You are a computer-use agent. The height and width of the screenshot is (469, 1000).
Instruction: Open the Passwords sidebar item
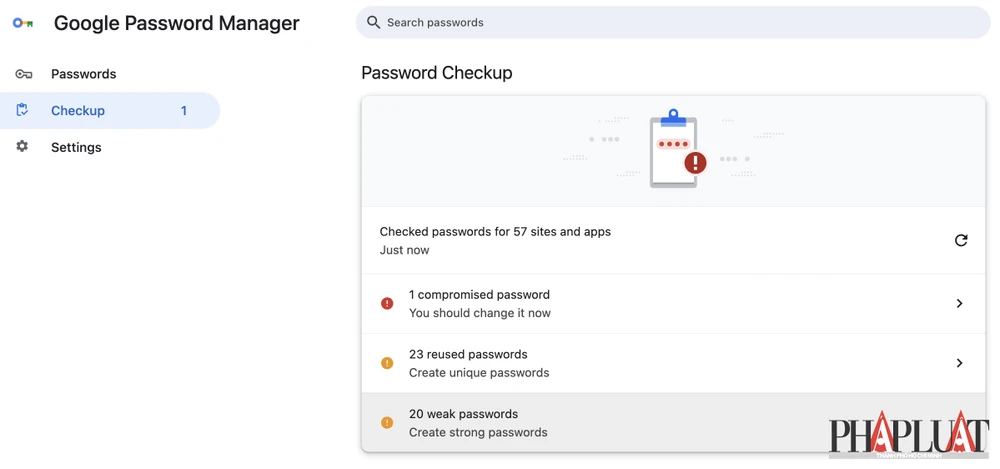83,74
